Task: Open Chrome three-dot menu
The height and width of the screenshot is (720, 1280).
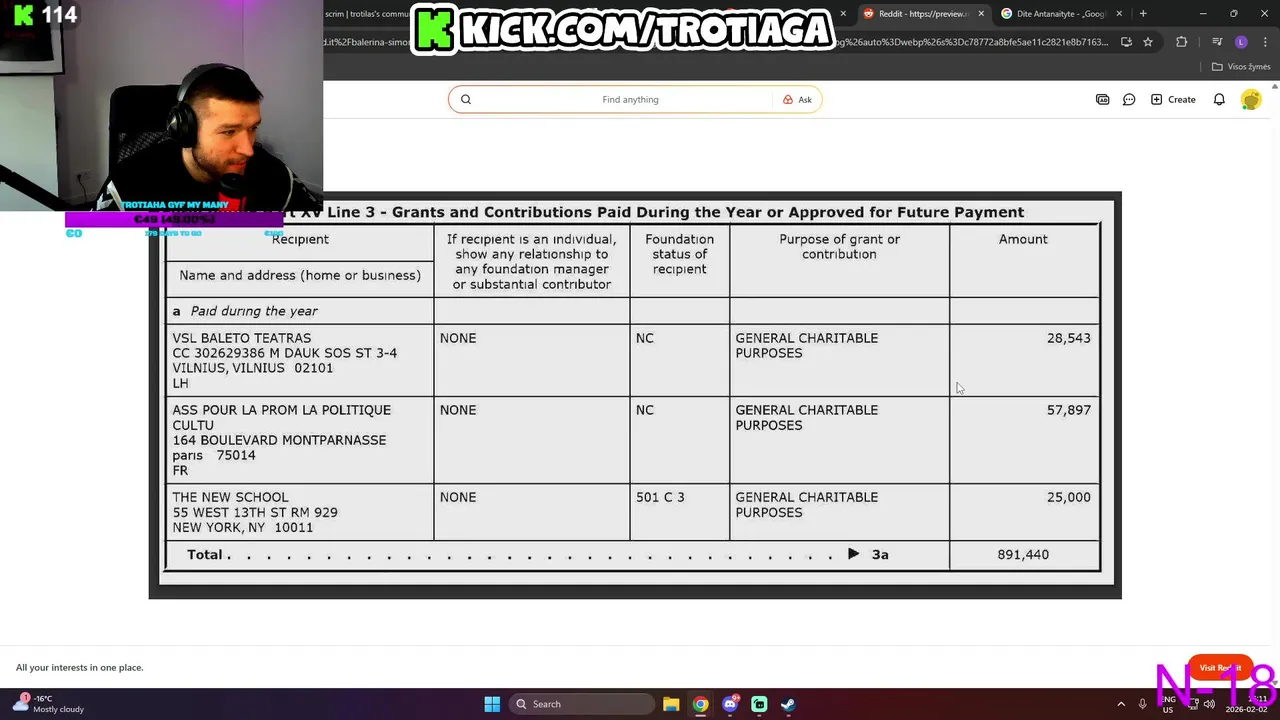Action: [x=1264, y=42]
